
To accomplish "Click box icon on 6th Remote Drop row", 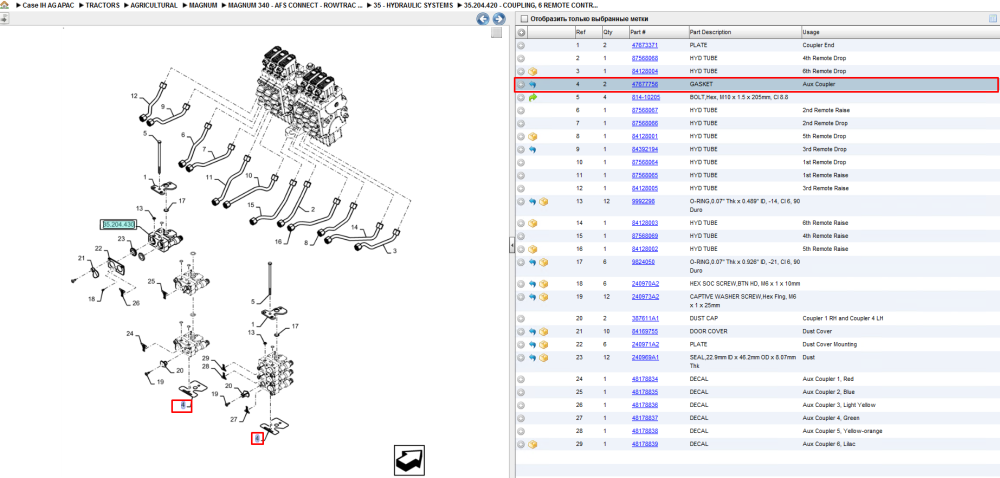I will 533,71.
